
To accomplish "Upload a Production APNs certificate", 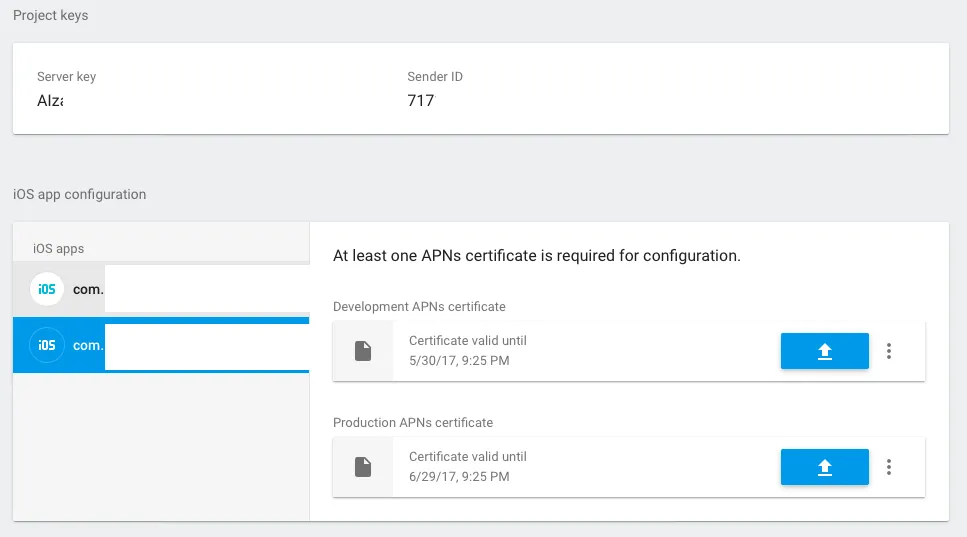I will tap(824, 467).
